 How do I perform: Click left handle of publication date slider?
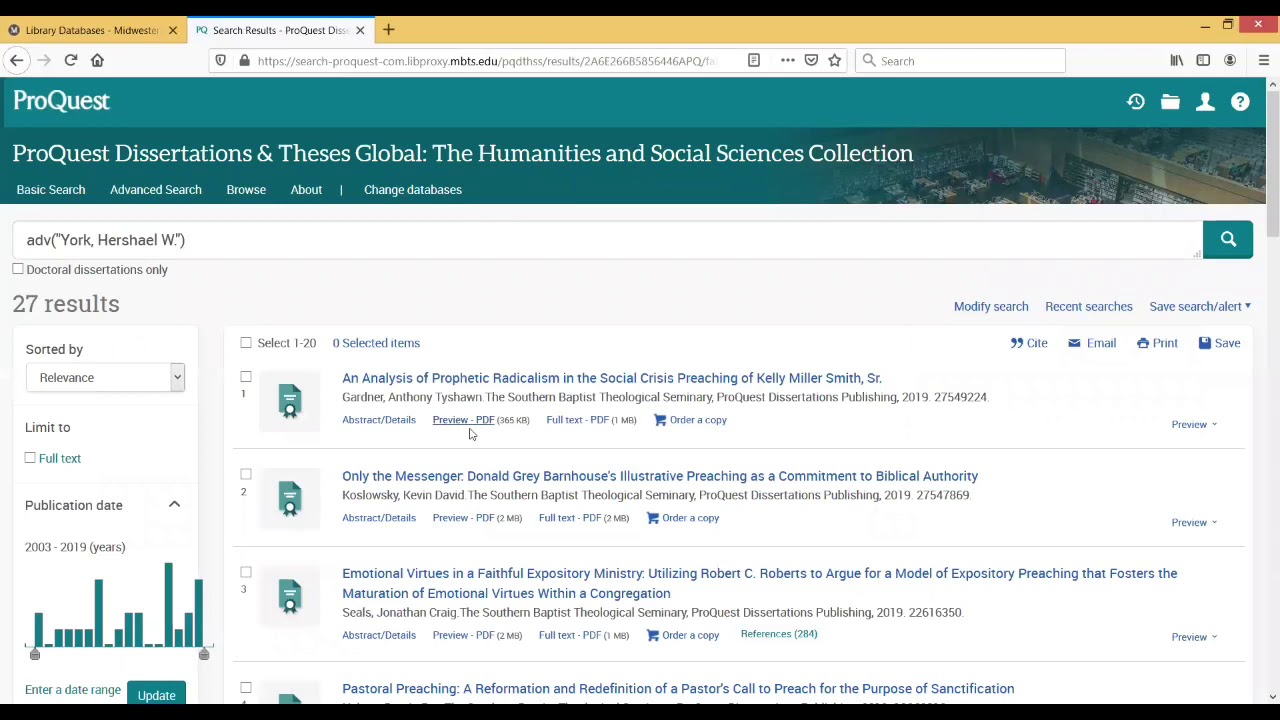(x=35, y=654)
